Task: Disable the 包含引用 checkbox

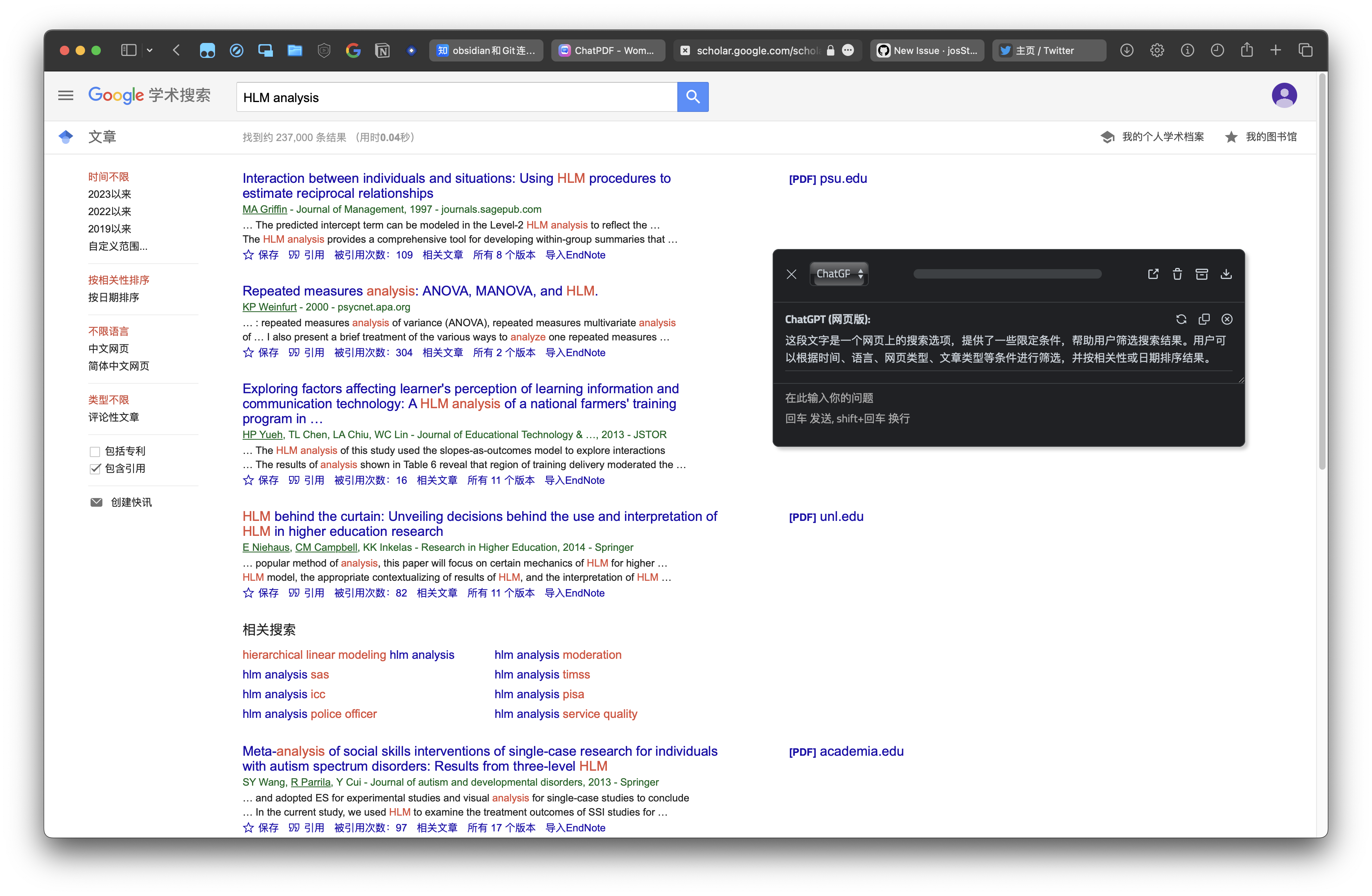Action: pyautogui.click(x=95, y=468)
